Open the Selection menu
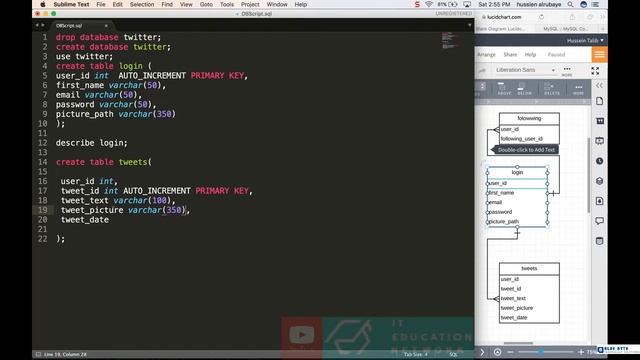640x360 pixels. (142, 4)
